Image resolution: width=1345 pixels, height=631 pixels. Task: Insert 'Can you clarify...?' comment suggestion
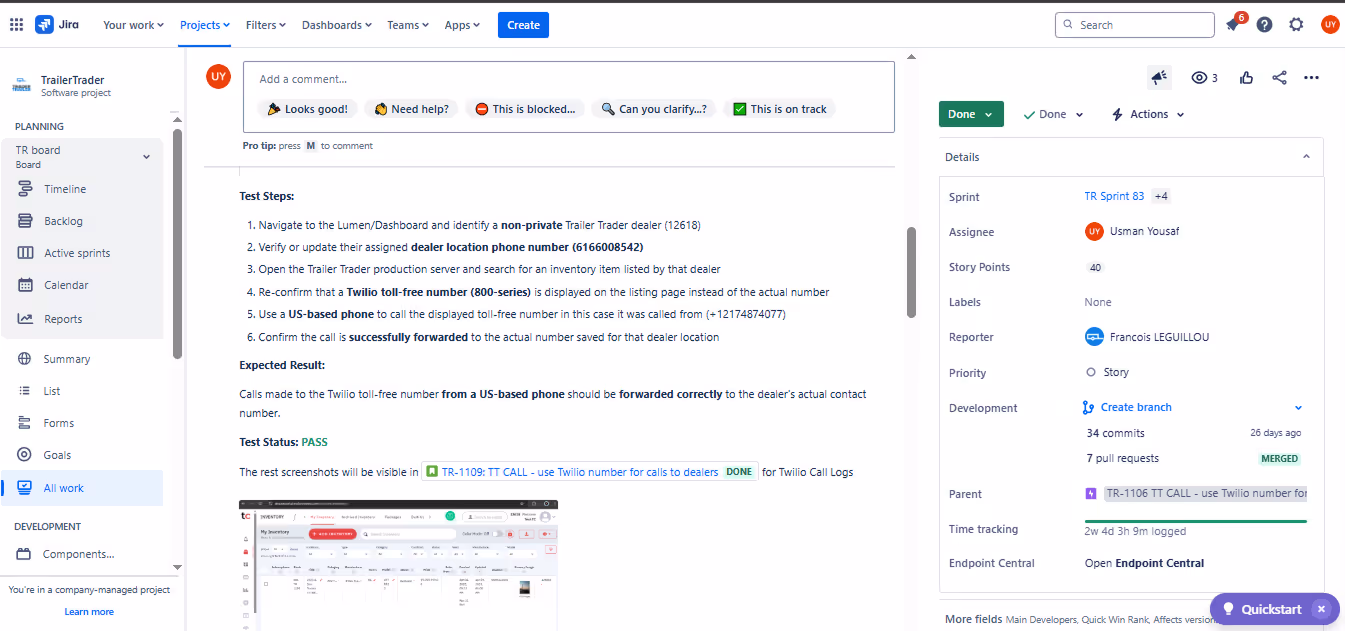click(x=654, y=109)
